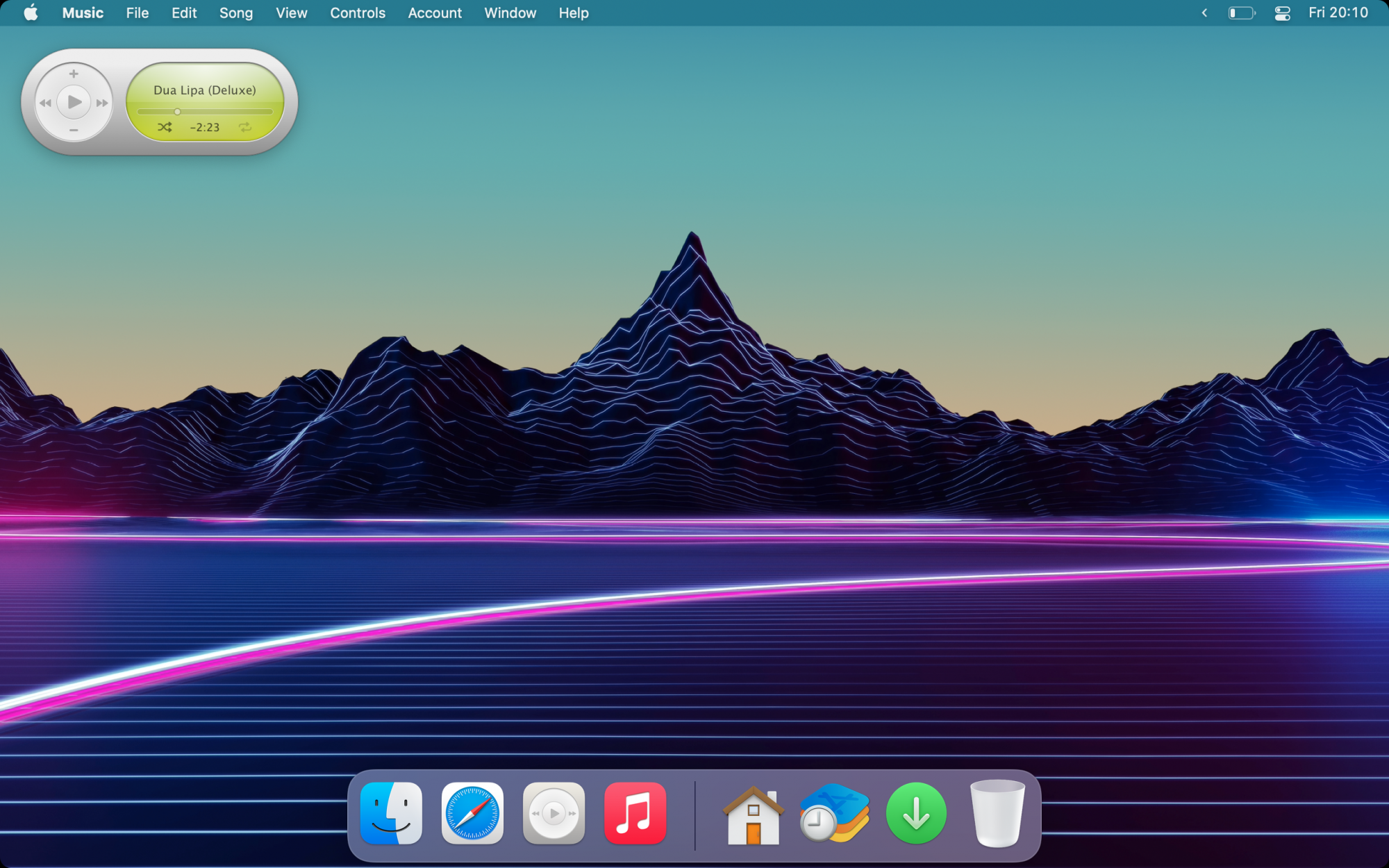Open the View menu

click(x=291, y=13)
